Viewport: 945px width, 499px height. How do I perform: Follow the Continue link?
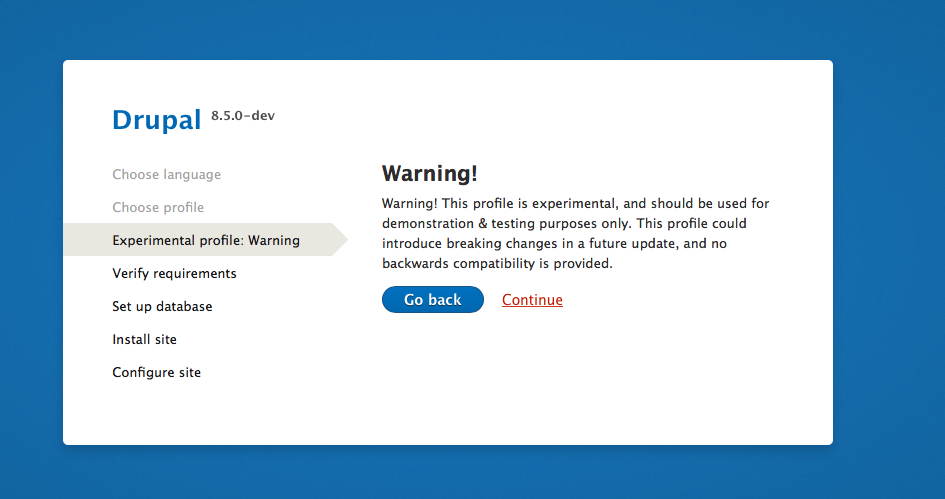tap(532, 300)
